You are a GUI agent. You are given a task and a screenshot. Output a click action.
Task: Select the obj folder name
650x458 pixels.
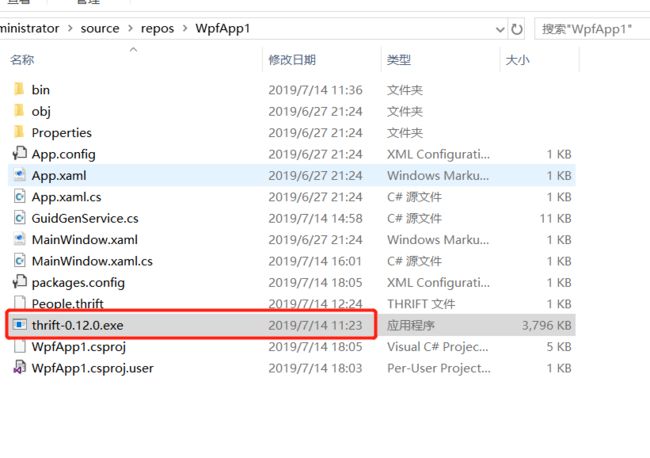tap(41, 111)
